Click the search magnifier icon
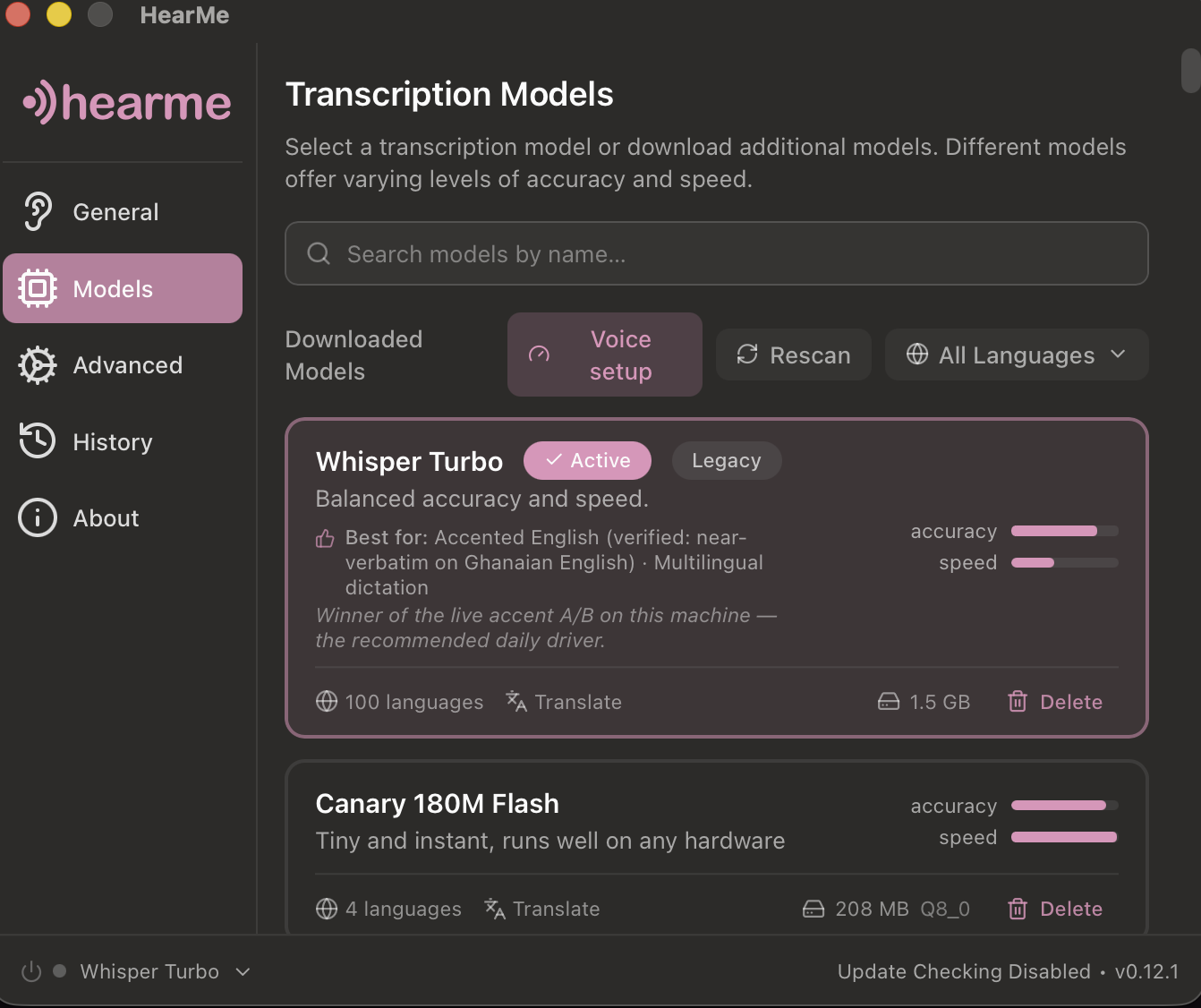 click(x=319, y=253)
